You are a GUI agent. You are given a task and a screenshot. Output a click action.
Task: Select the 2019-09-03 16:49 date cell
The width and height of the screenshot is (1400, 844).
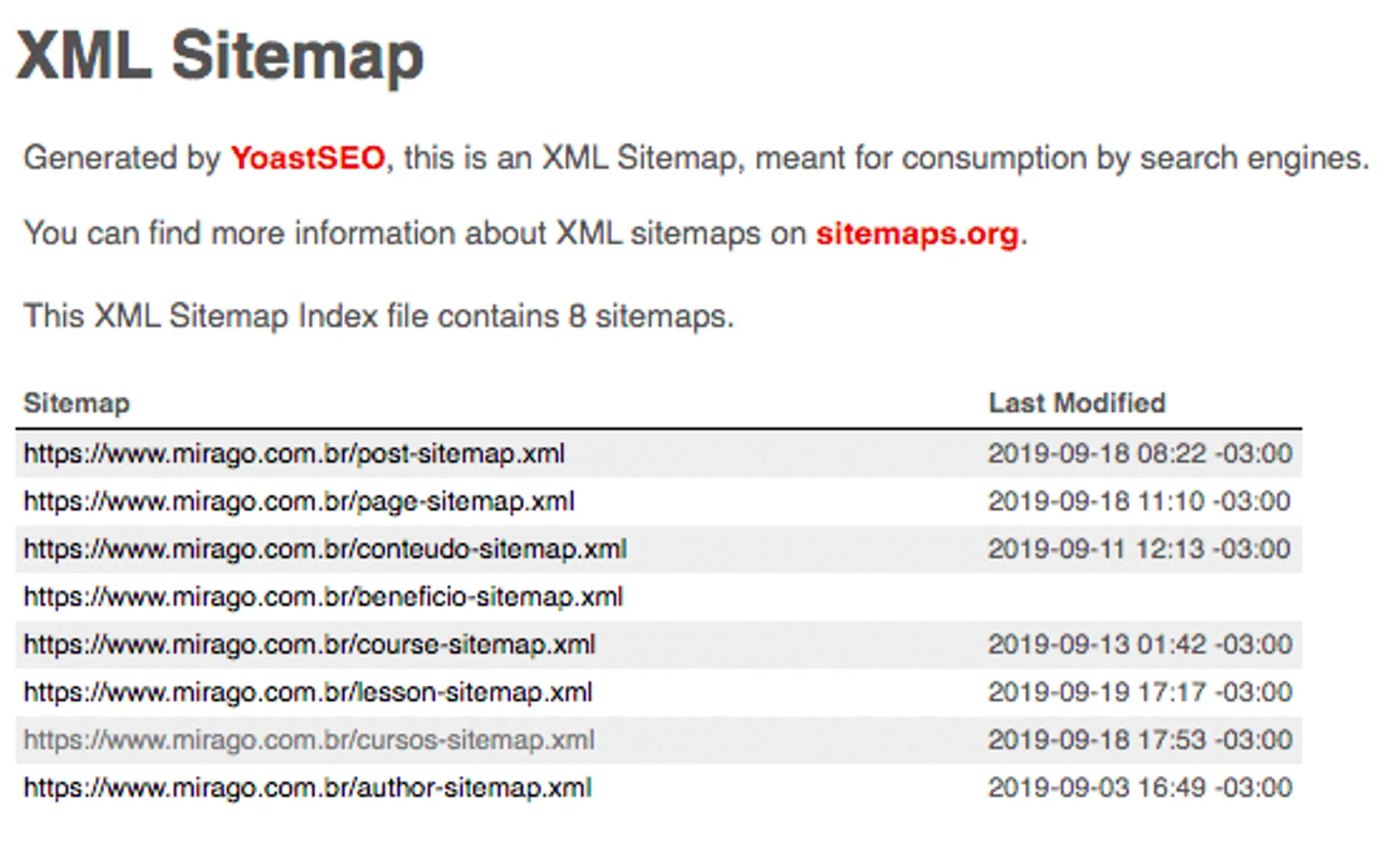(1140, 788)
